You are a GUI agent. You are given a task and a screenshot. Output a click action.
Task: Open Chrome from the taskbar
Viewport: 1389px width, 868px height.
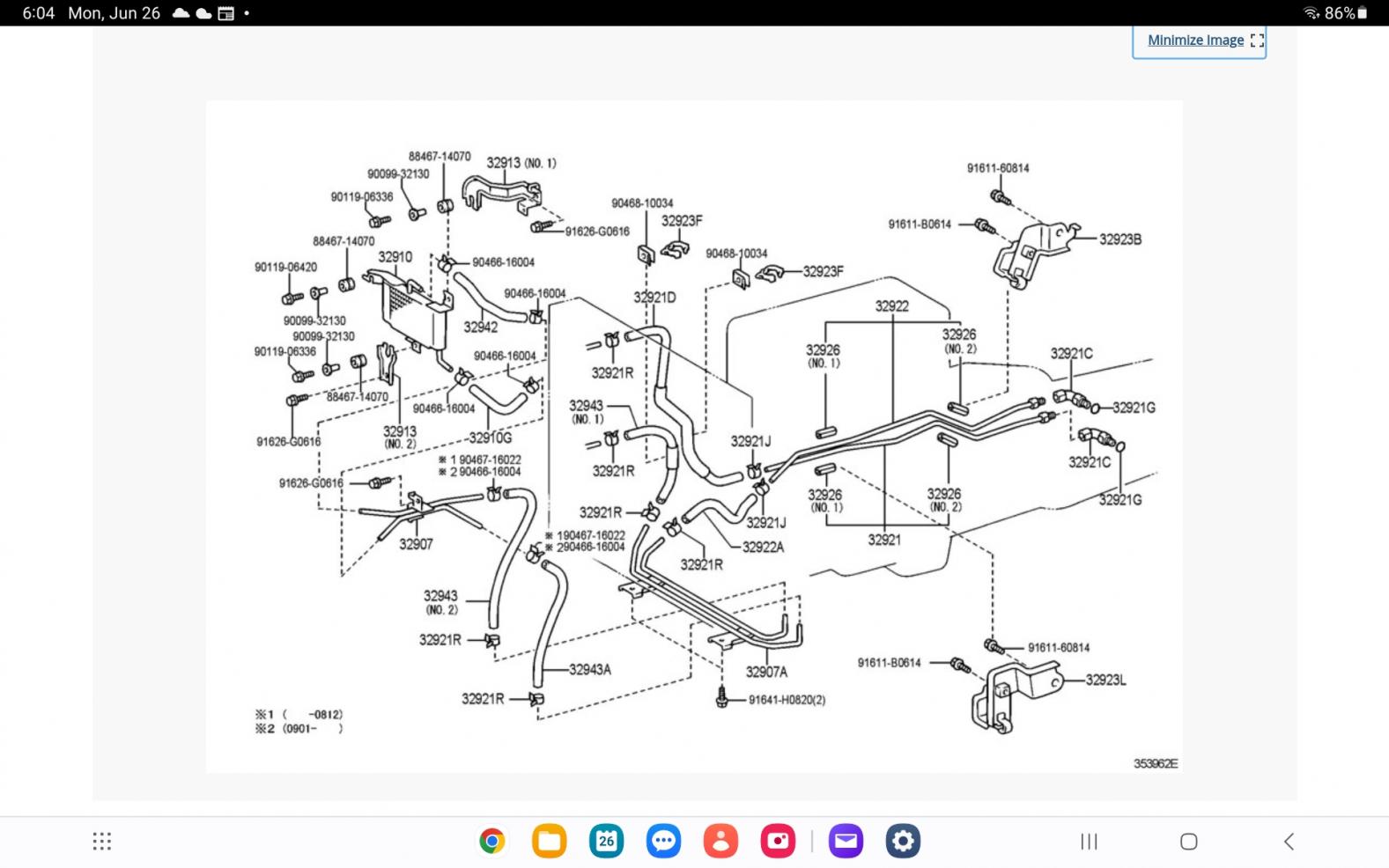tap(492, 841)
